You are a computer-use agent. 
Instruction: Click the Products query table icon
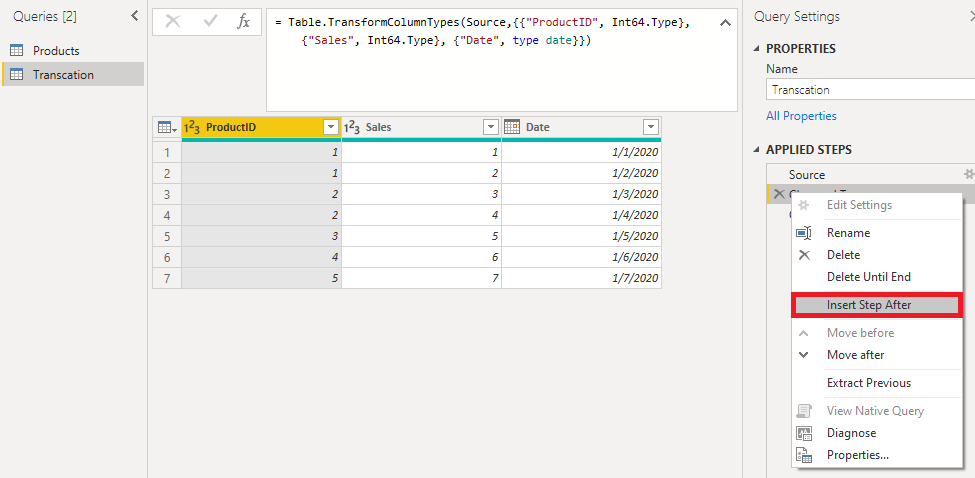[17, 51]
